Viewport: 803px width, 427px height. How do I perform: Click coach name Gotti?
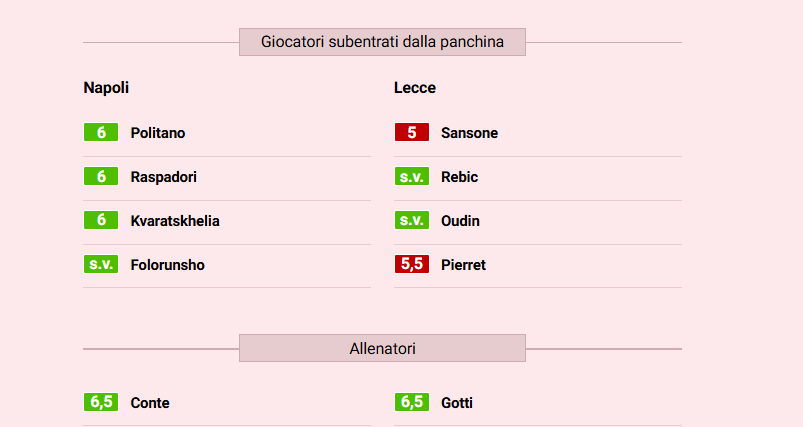[457, 403]
